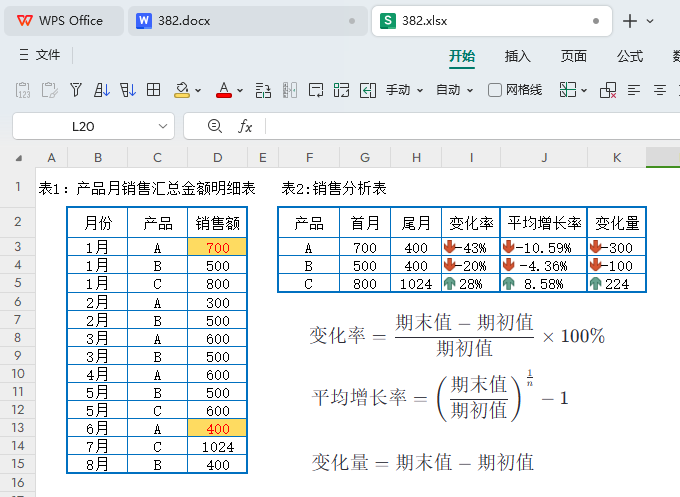
Task: Switch to the 插入 ribbon tab
Action: 517,56
